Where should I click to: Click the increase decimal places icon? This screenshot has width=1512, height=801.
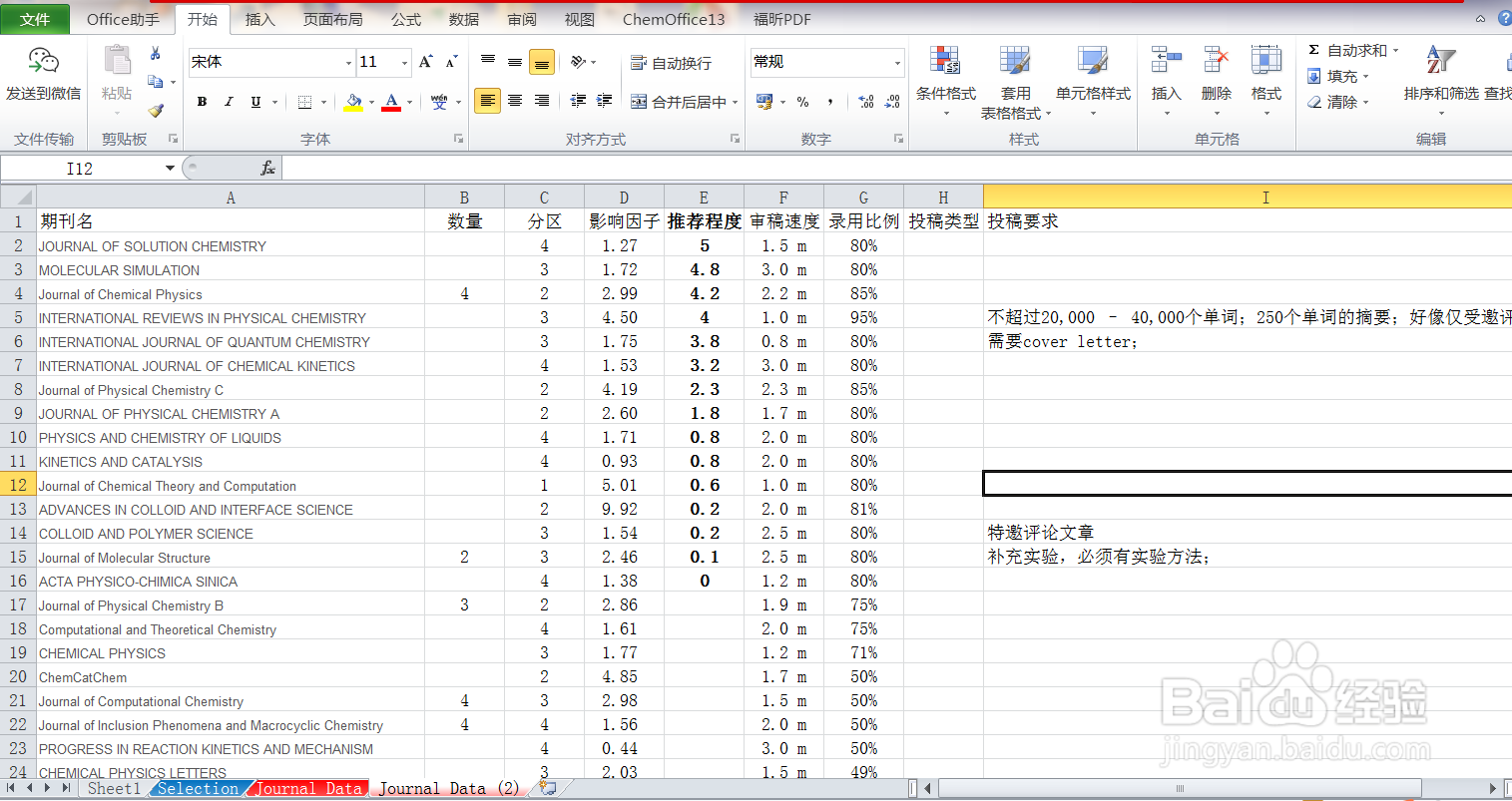pyautogui.click(x=865, y=102)
